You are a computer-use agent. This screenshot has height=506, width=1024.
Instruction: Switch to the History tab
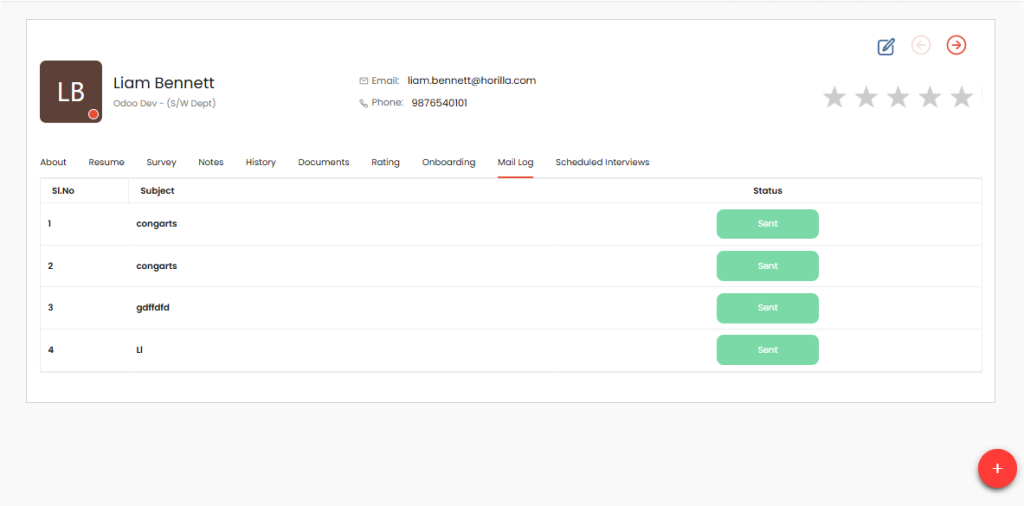[261, 162]
